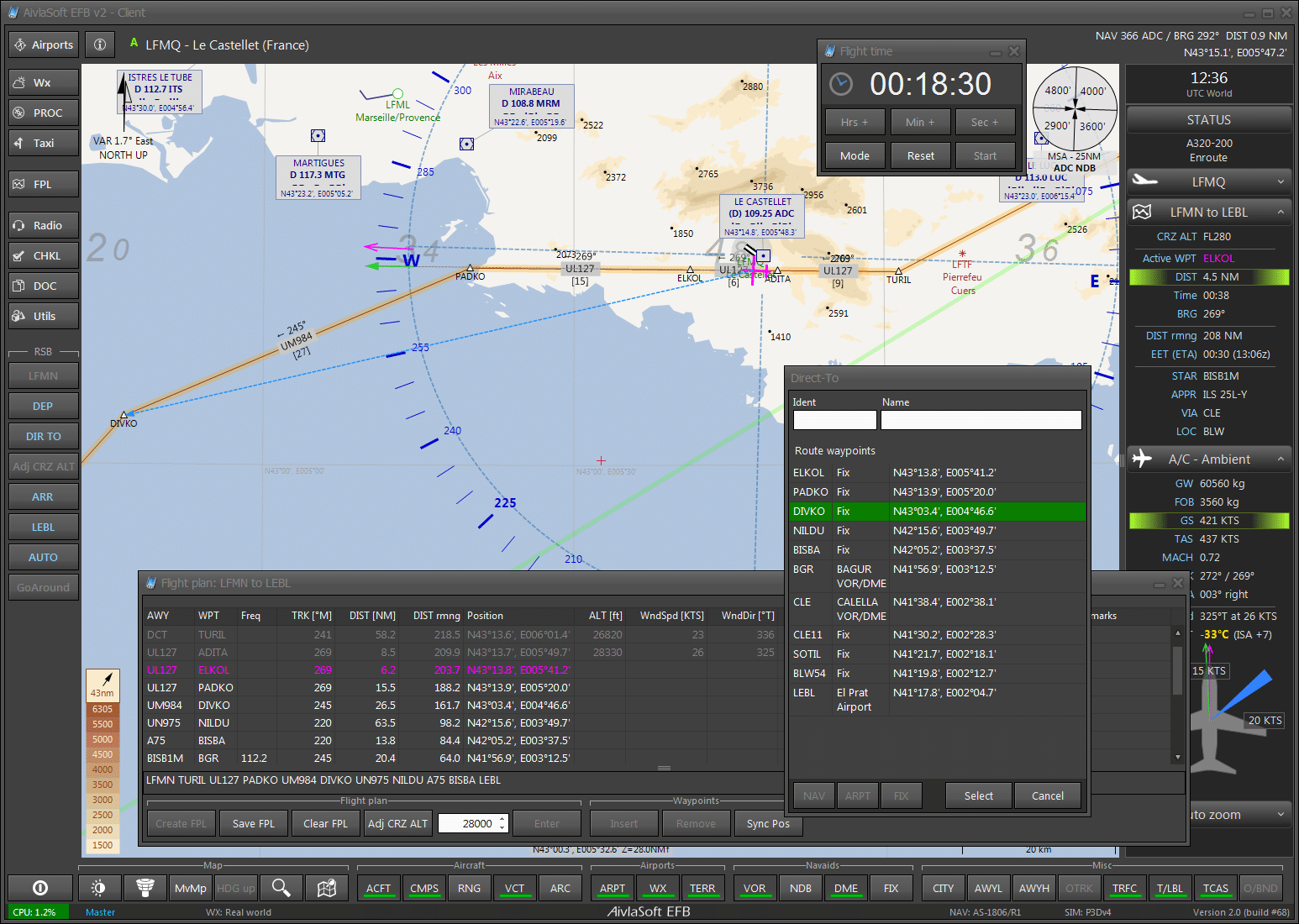Screen dimensions: 1299x924
Task: Click the Save FPL button
Action: 254,823
